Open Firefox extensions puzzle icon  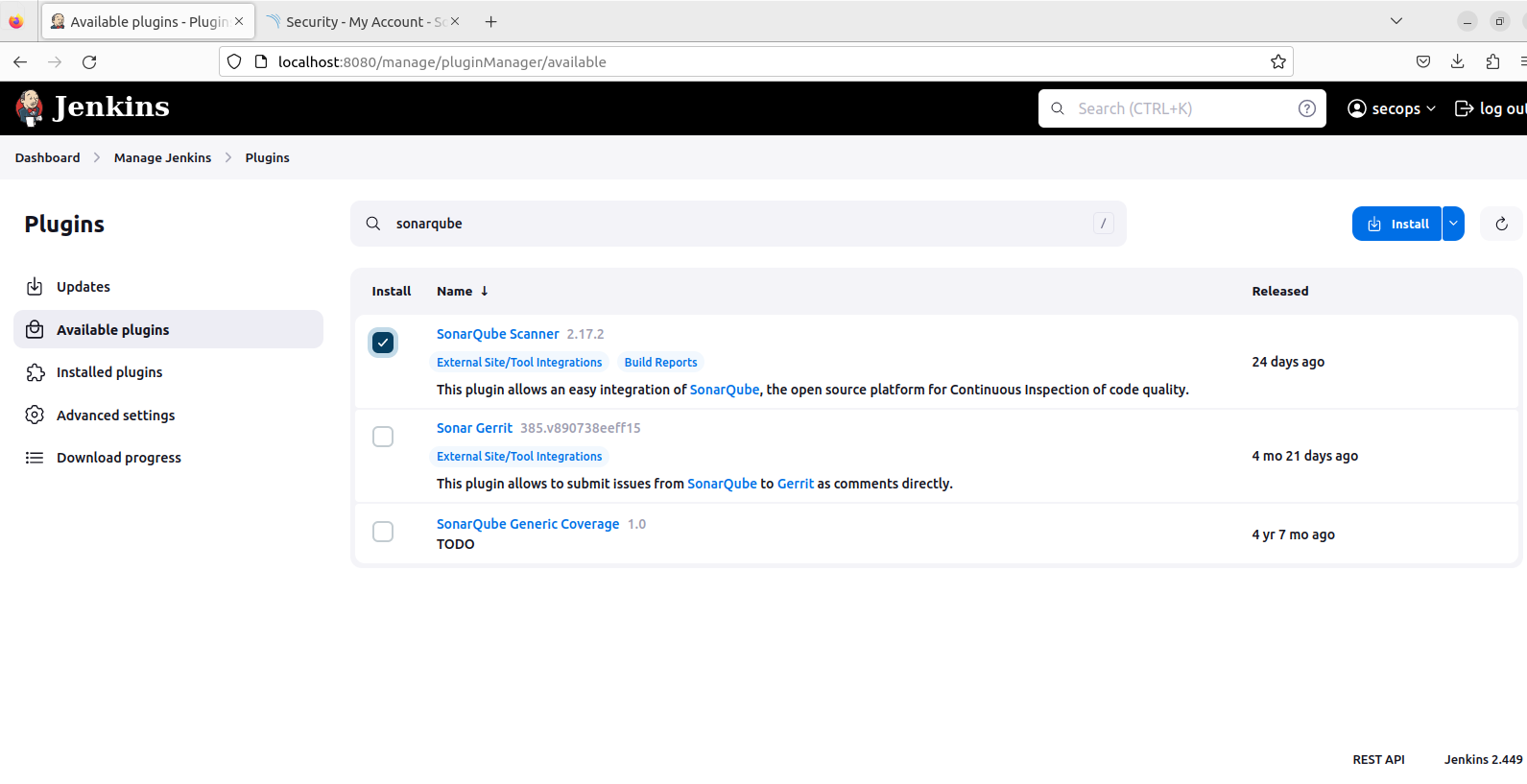pyautogui.click(x=1492, y=61)
